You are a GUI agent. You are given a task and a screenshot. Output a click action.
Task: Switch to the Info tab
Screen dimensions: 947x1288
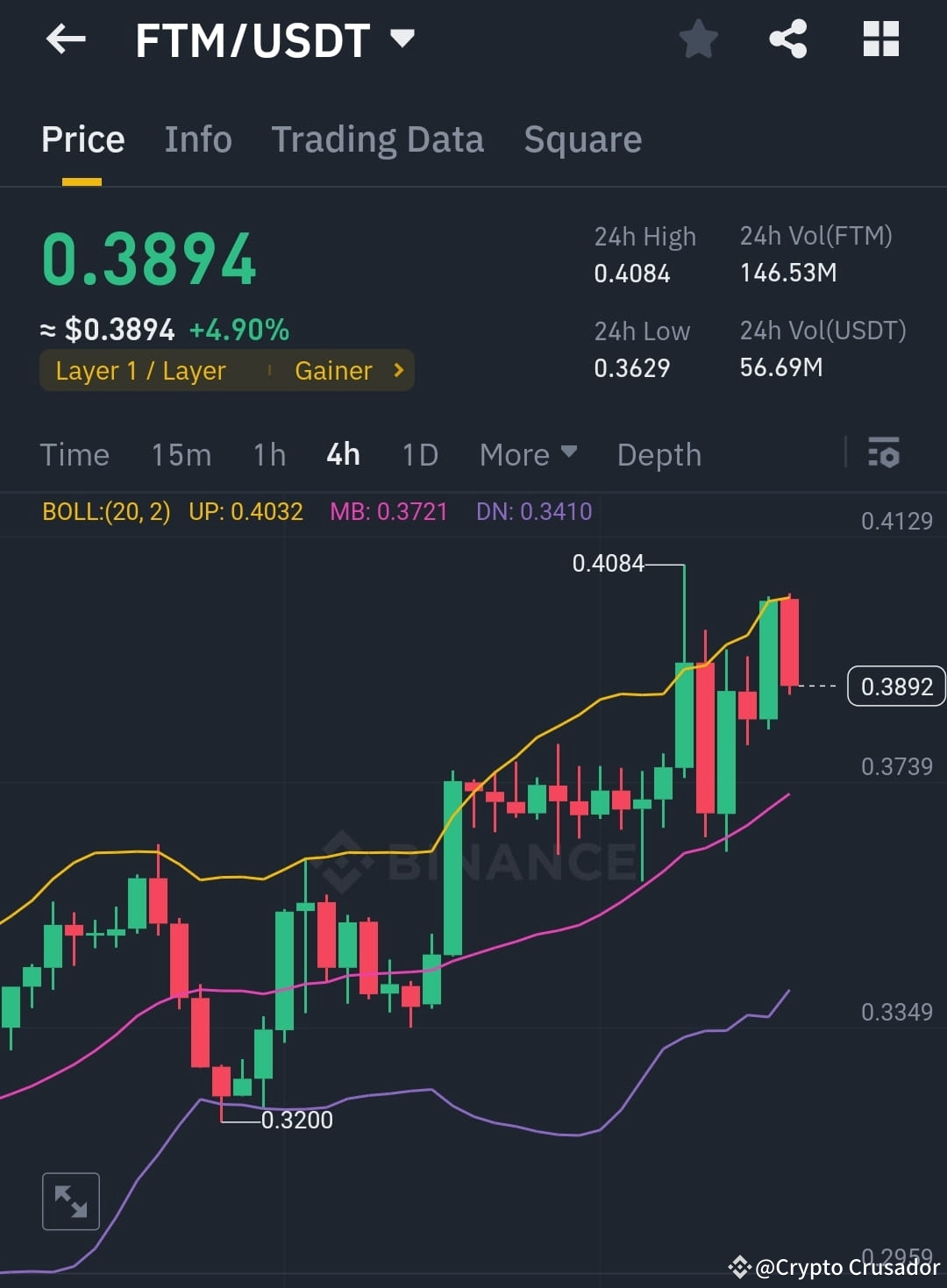(x=197, y=139)
